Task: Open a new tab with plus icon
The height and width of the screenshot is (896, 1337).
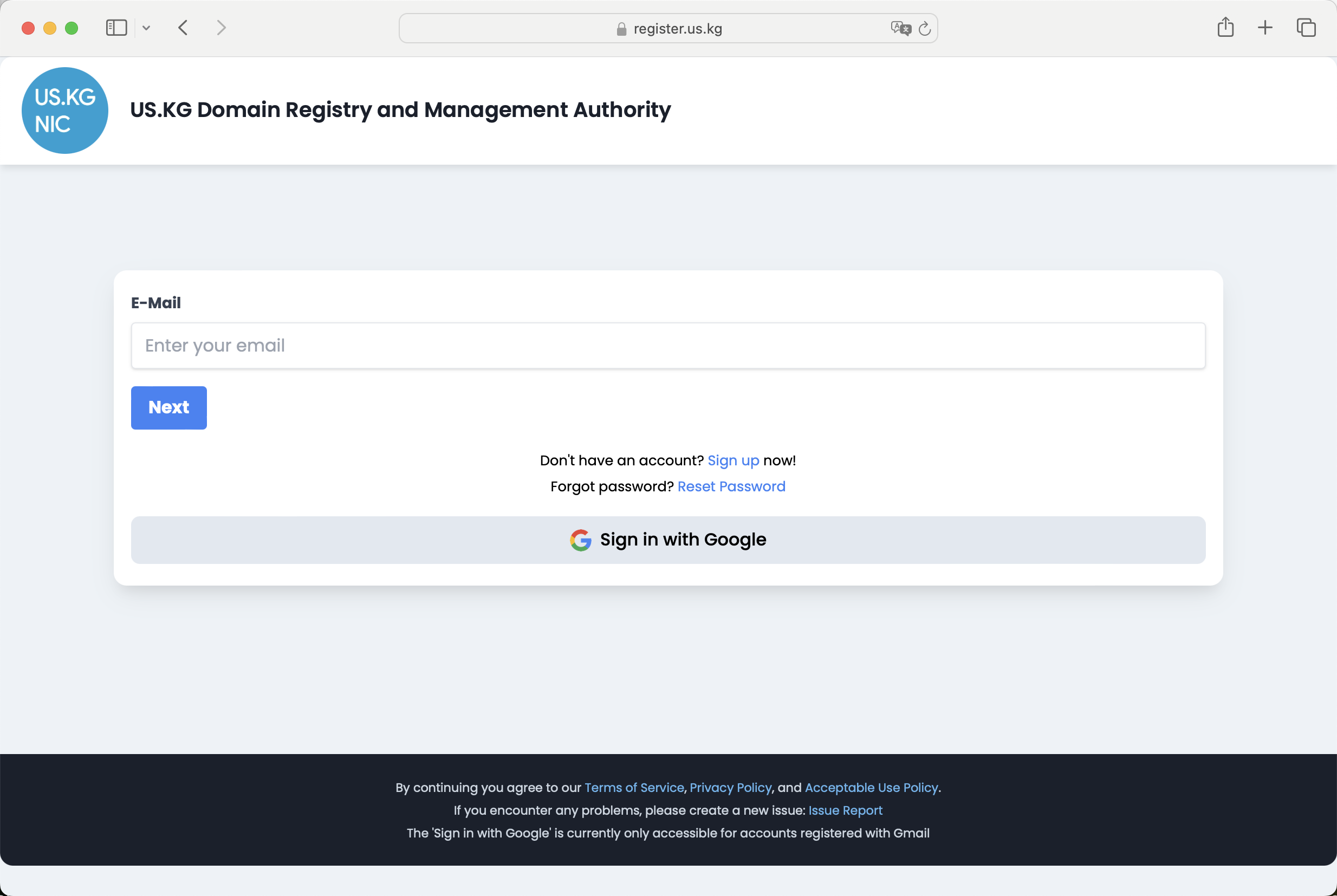Action: point(1265,28)
